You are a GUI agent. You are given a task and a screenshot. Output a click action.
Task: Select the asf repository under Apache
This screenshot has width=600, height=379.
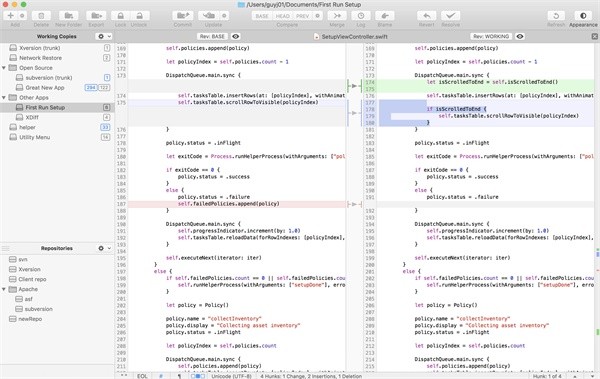coord(57,299)
